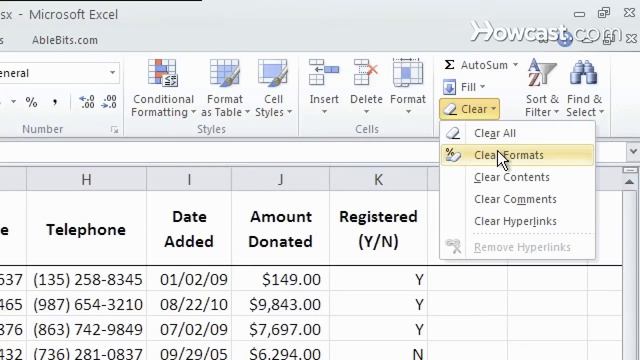This screenshot has height=360, width=640.
Task: Open the Delete dropdown arrow
Action: point(366,112)
